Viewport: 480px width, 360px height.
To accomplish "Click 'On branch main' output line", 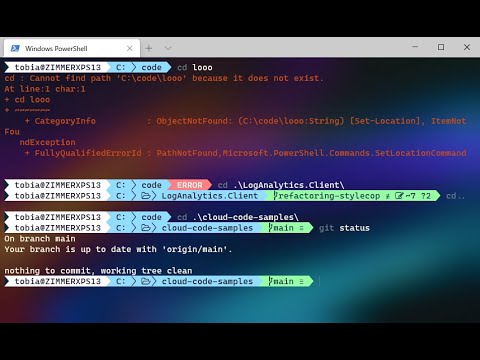I will point(40,239).
